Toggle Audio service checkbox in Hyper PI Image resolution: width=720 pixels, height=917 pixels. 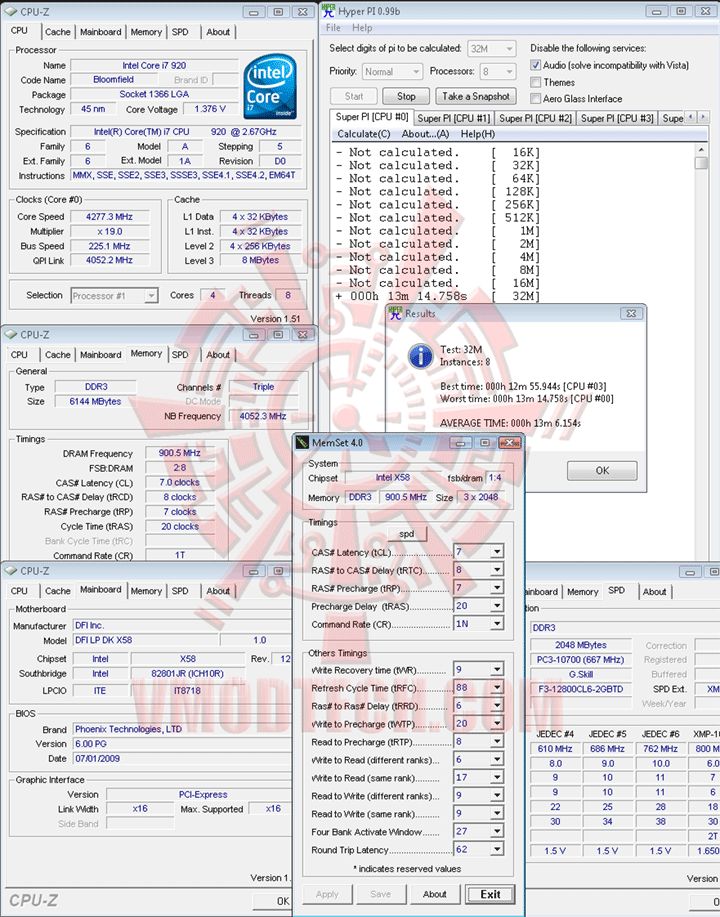point(535,66)
